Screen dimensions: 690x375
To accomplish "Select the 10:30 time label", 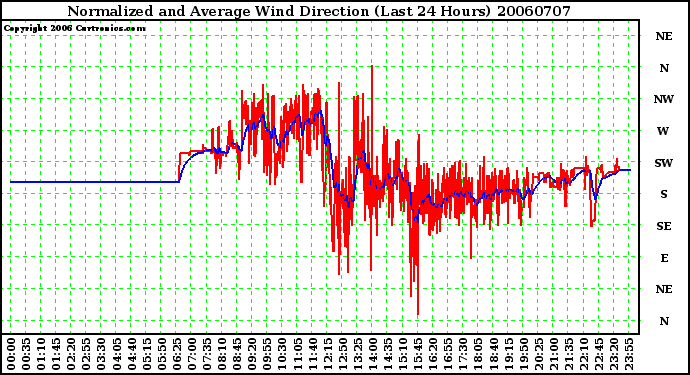I will click(282, 354).
